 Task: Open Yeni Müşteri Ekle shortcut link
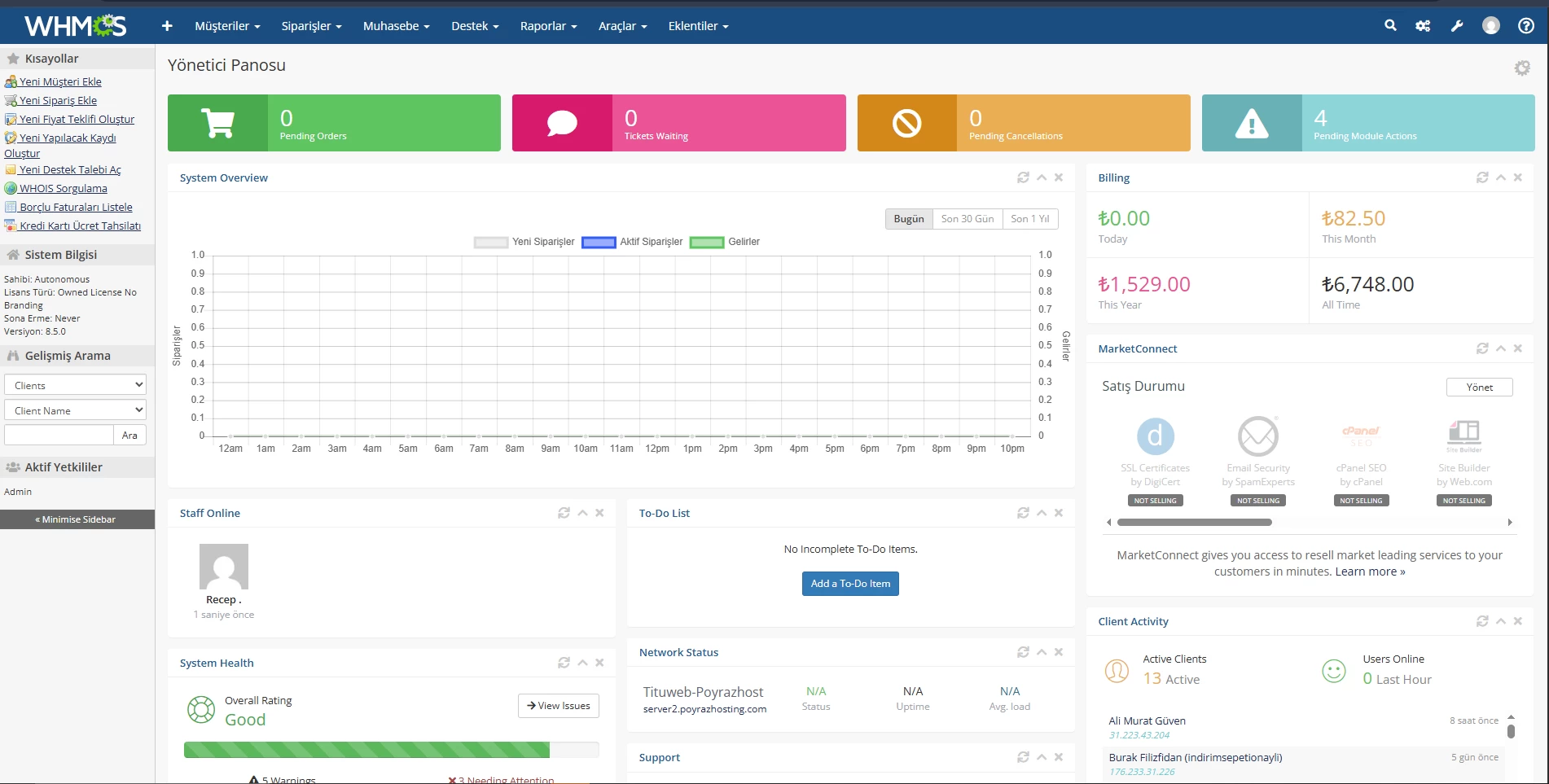coord(60,81)
